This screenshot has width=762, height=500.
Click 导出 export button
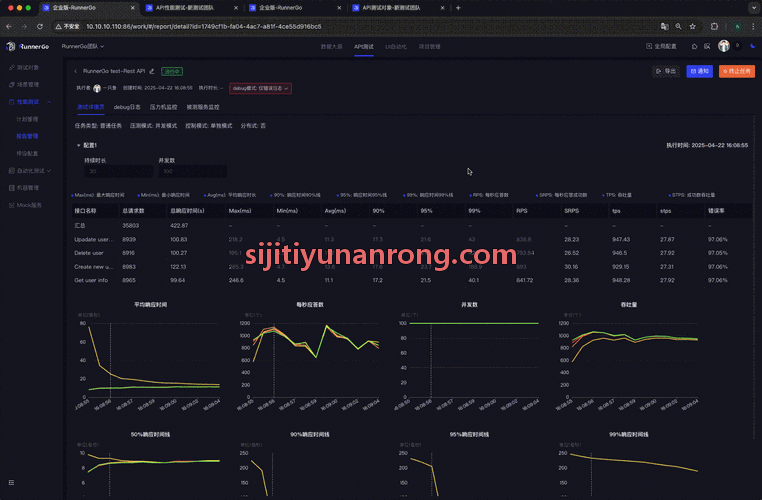tap(666, 71)
